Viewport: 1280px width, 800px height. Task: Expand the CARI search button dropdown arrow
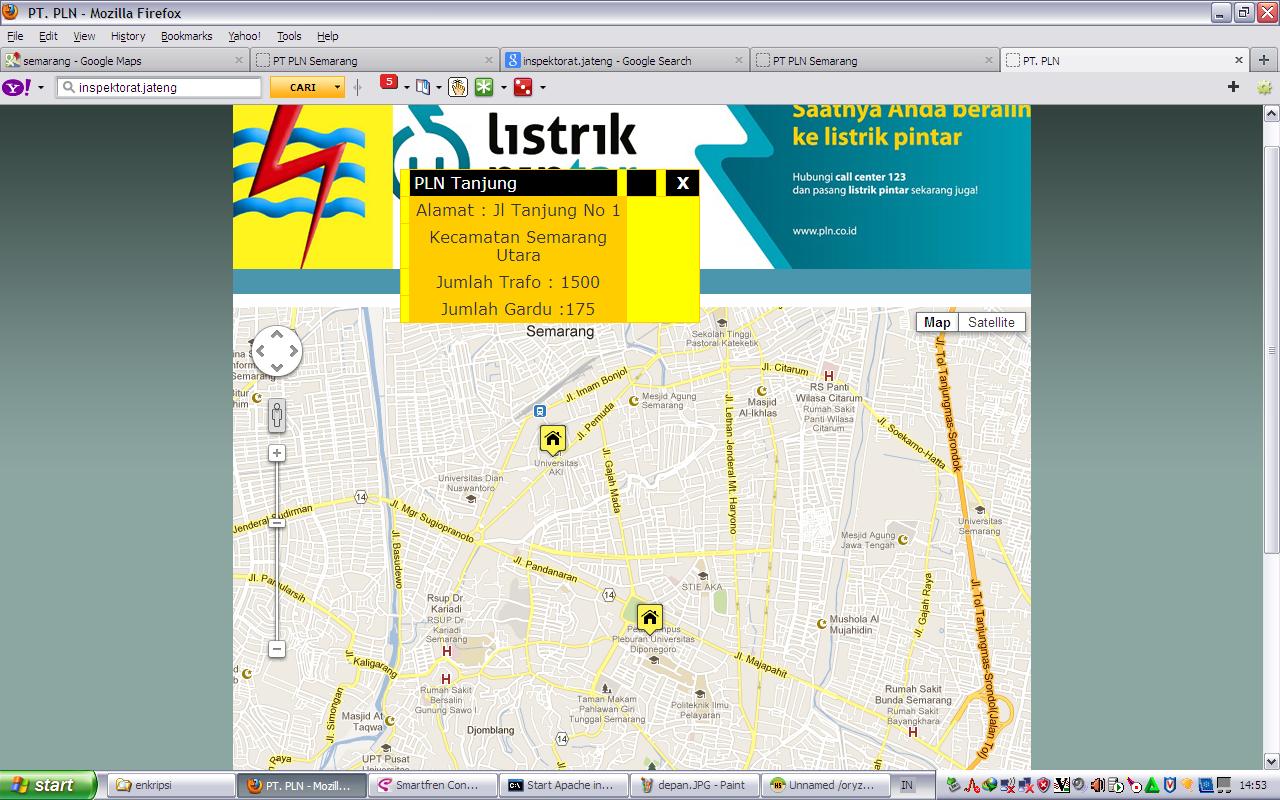(337, 87)
